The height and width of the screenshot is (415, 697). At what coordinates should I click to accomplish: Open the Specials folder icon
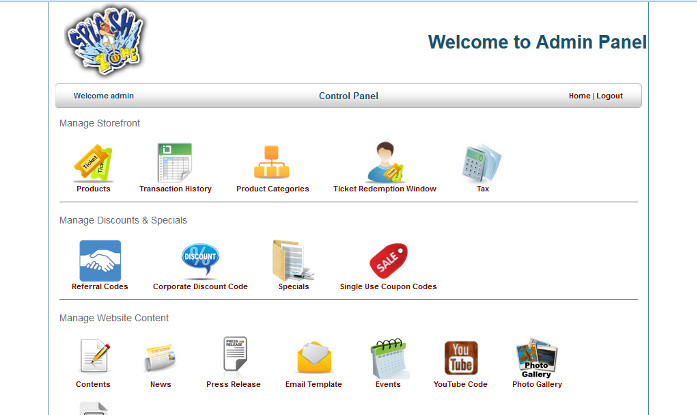(x=293, y=260)
